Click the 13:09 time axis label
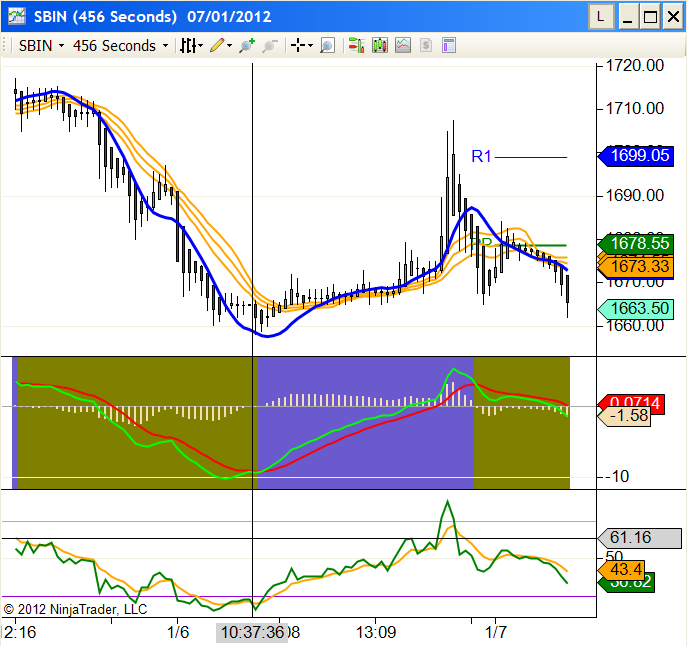 coord(376,633)
